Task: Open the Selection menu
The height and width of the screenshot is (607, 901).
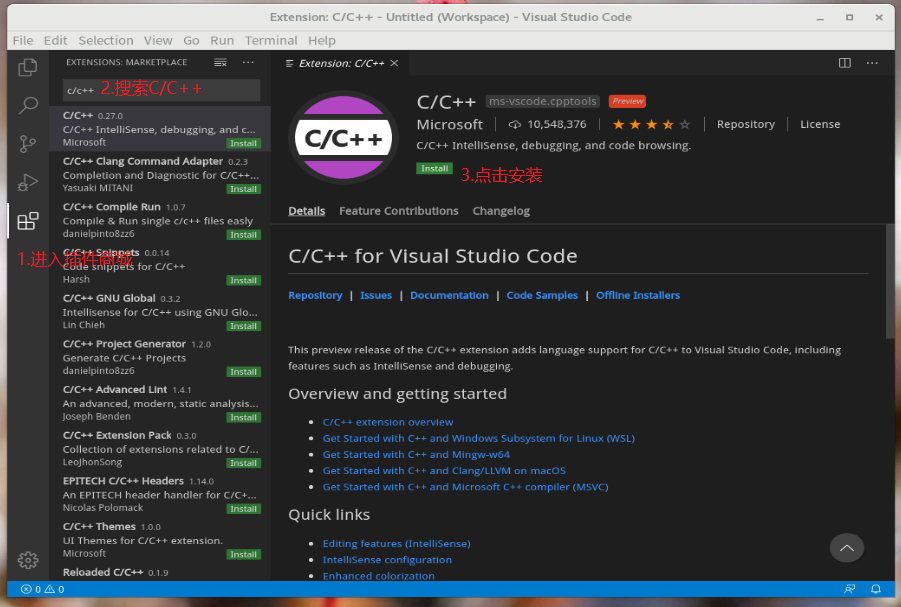Action: 106,40
